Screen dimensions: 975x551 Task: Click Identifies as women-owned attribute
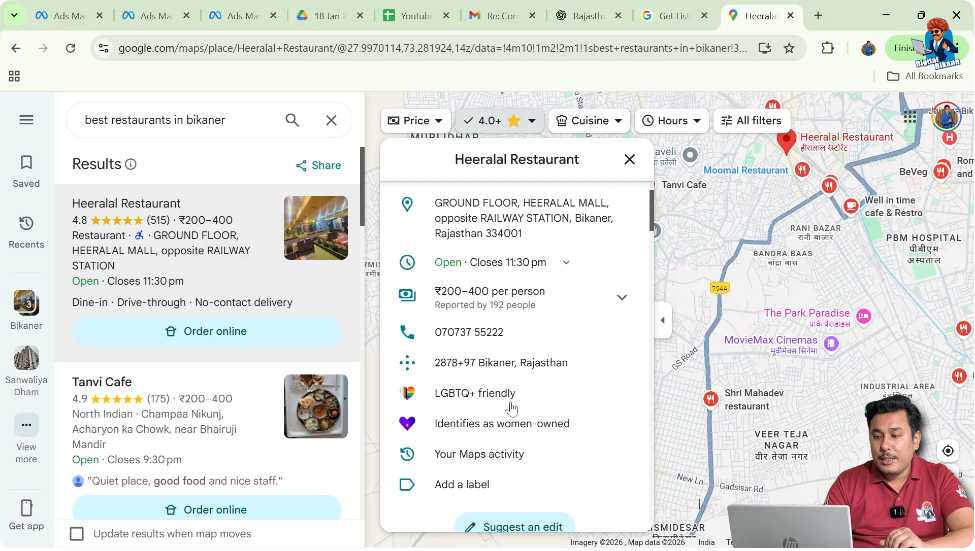502,424
